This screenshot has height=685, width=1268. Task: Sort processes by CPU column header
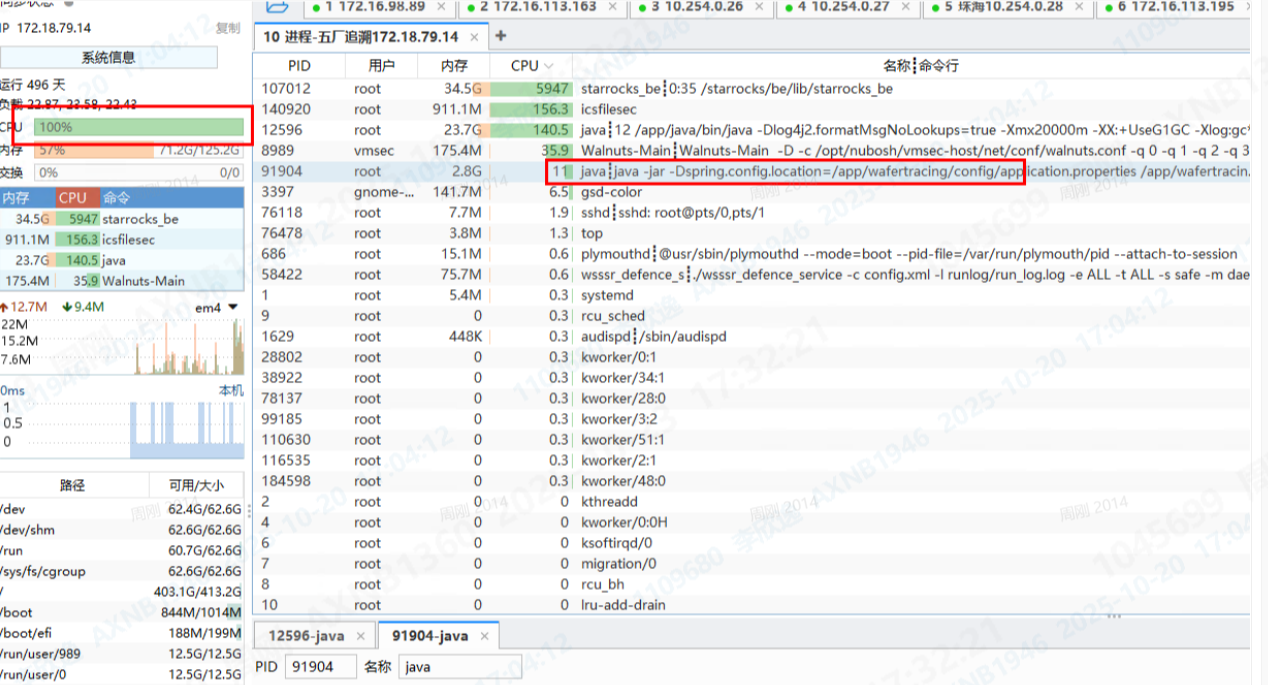[x=525, y=66]
